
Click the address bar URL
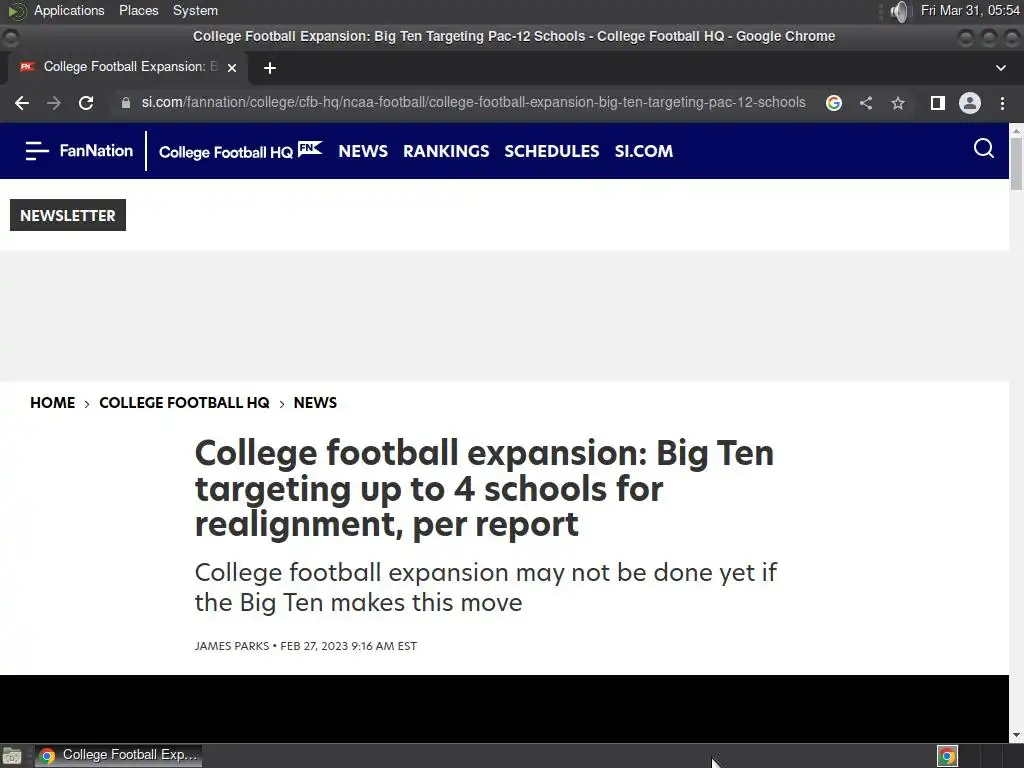point(473,103)
